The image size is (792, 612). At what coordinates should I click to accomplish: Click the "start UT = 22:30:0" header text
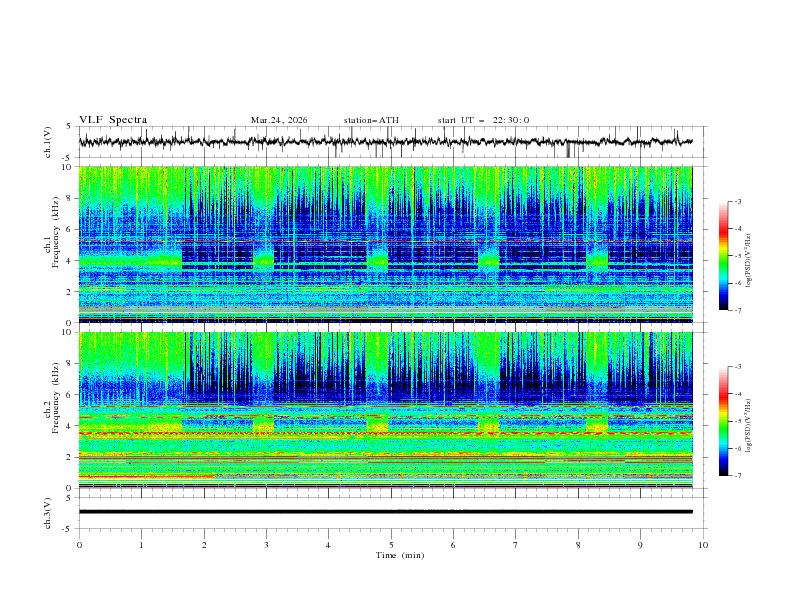tap(483, 120)
